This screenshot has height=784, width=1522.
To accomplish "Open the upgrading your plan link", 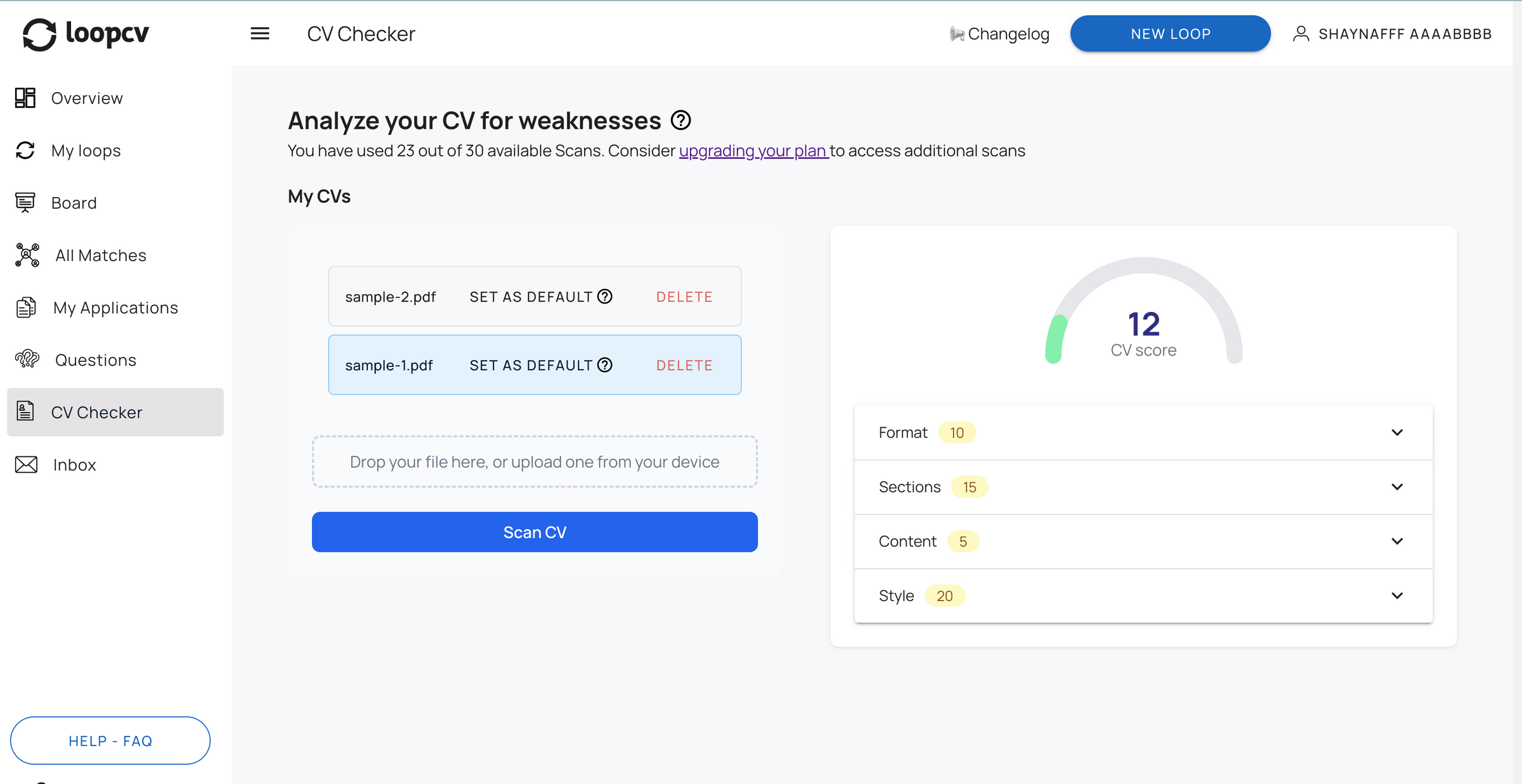I will pyautogui.click(x=752, y=151).
